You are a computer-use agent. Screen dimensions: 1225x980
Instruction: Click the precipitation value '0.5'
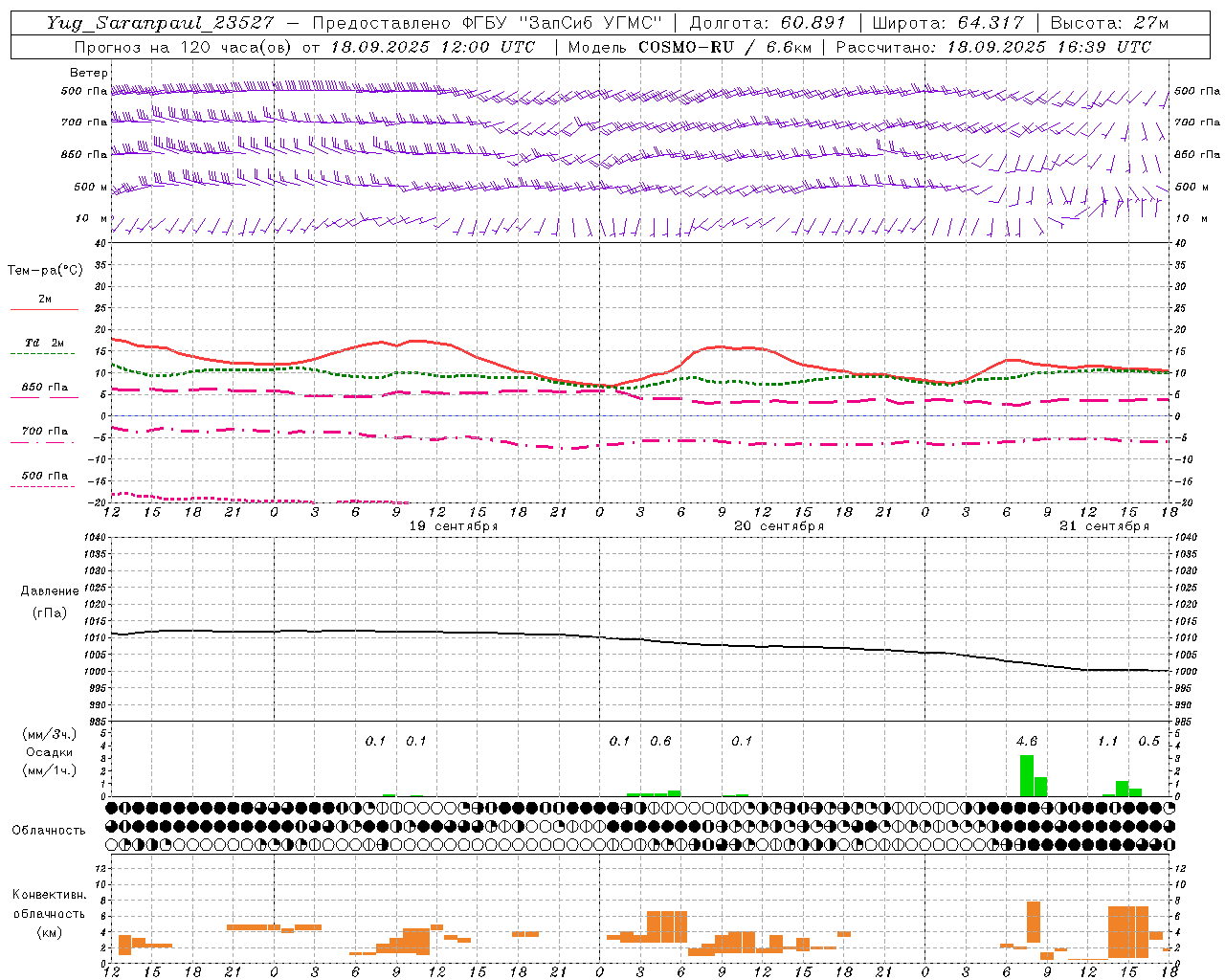click(x=1148, y=741)
